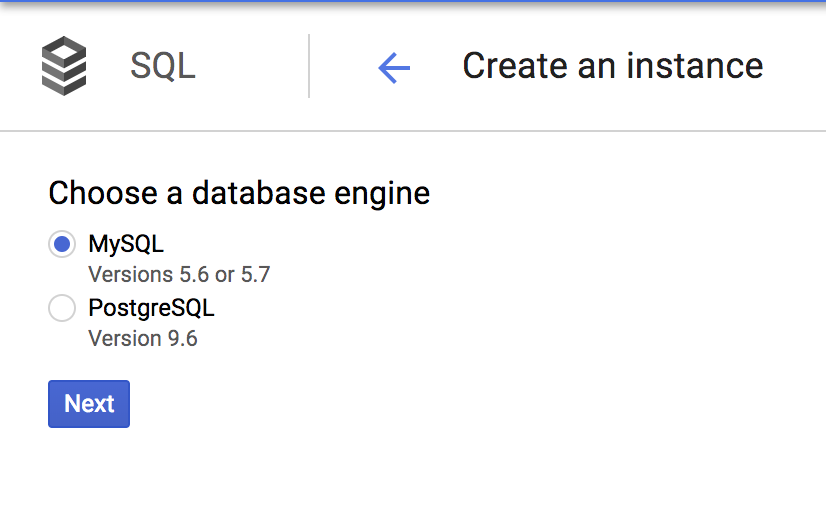Click the filled blue dot inside MySQL option

pos(62,244)
